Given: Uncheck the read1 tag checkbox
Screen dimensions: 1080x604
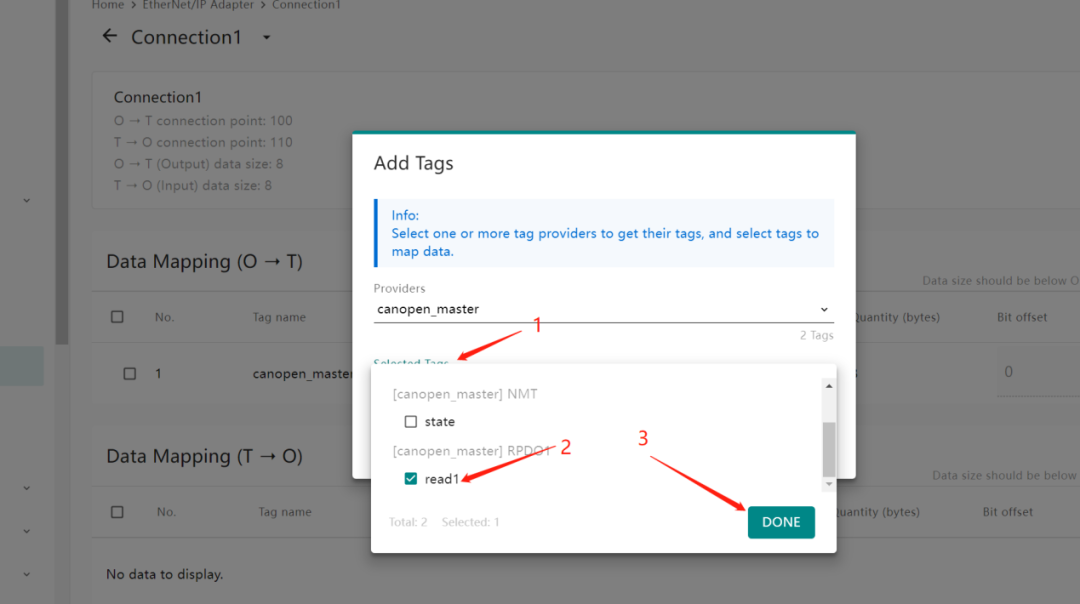Looking at the screenshot, I should pos(411,479).
